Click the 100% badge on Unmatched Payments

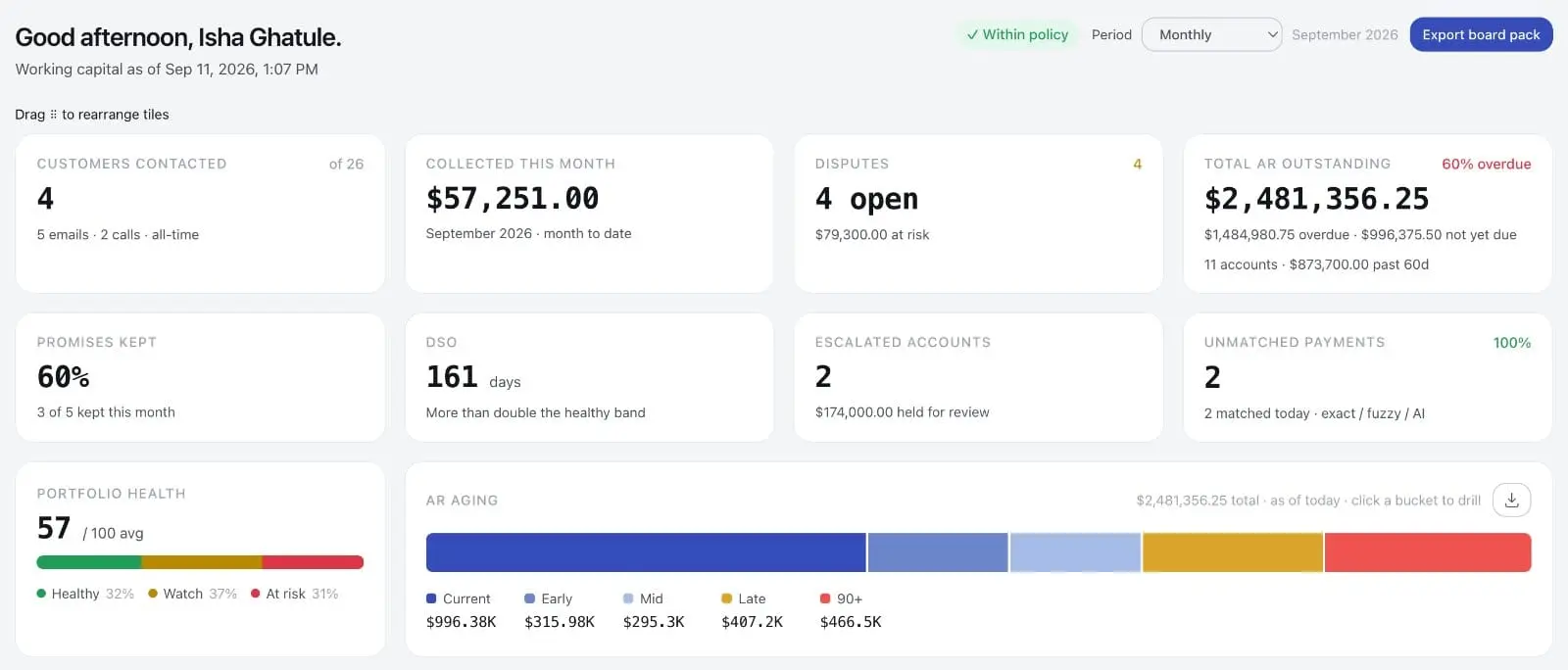tap(1511, 342)
